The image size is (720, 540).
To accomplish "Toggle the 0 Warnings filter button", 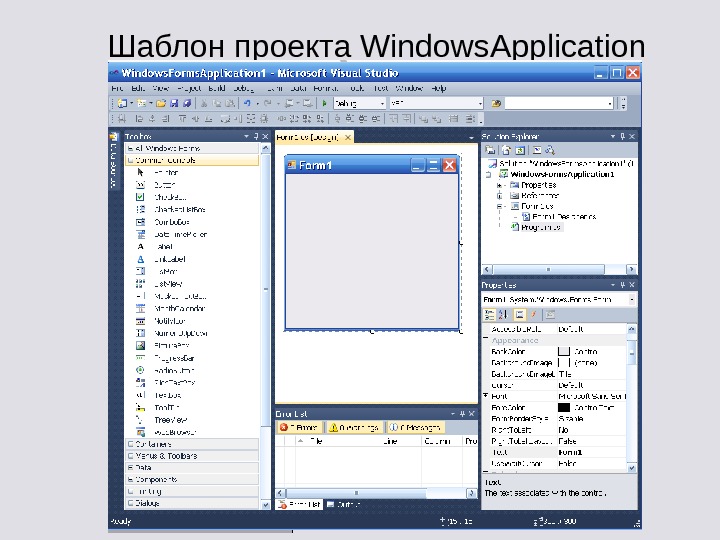I will pyautogui.click(x=354, y=428).
